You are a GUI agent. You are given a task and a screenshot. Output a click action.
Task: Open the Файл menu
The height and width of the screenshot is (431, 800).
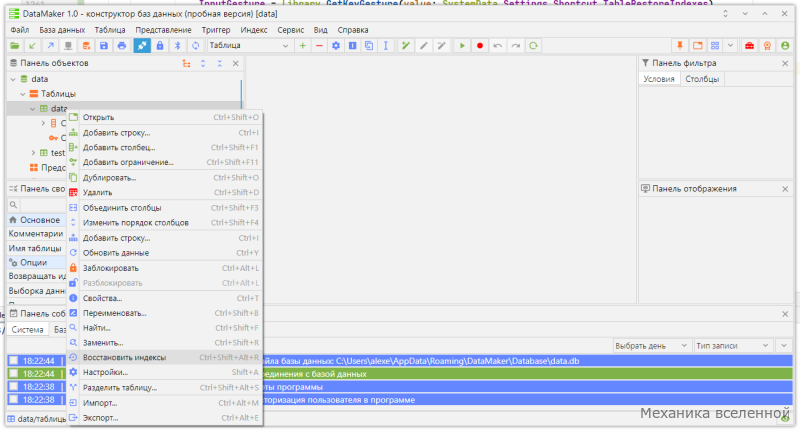pyautogui.click(x=20, y=30)
